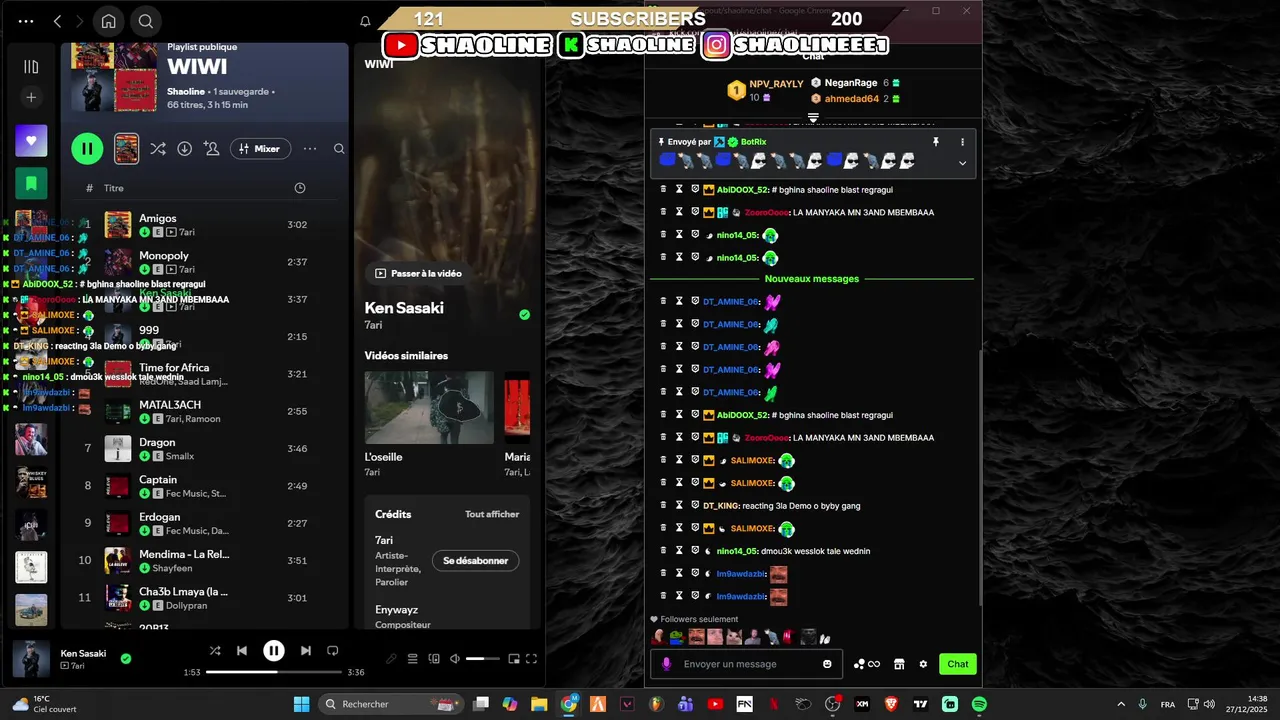Mute the Spotify volume speaker icon

pos(455,659)
